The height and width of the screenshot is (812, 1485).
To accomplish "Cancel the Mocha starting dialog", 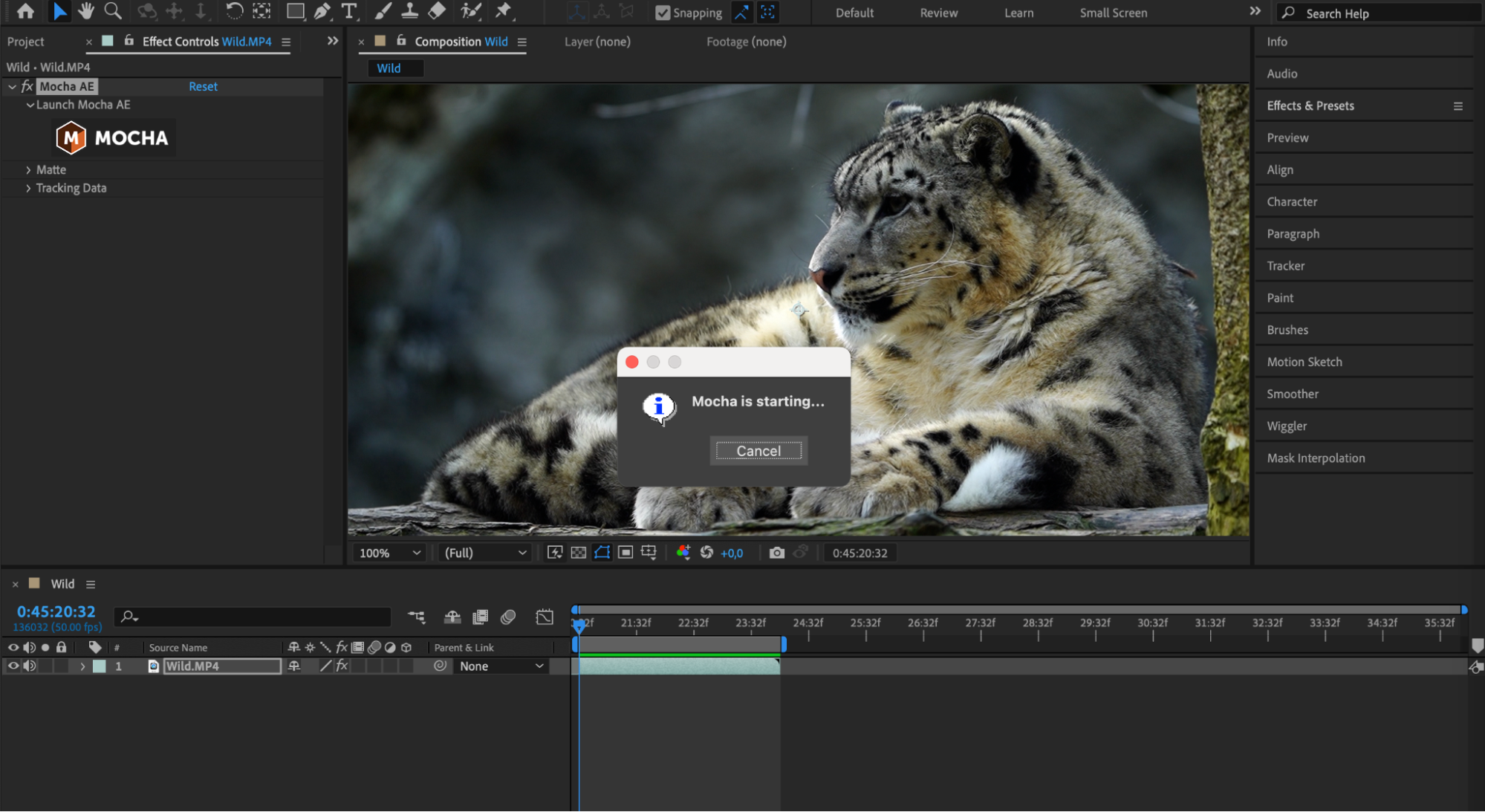I will [758, 451].
